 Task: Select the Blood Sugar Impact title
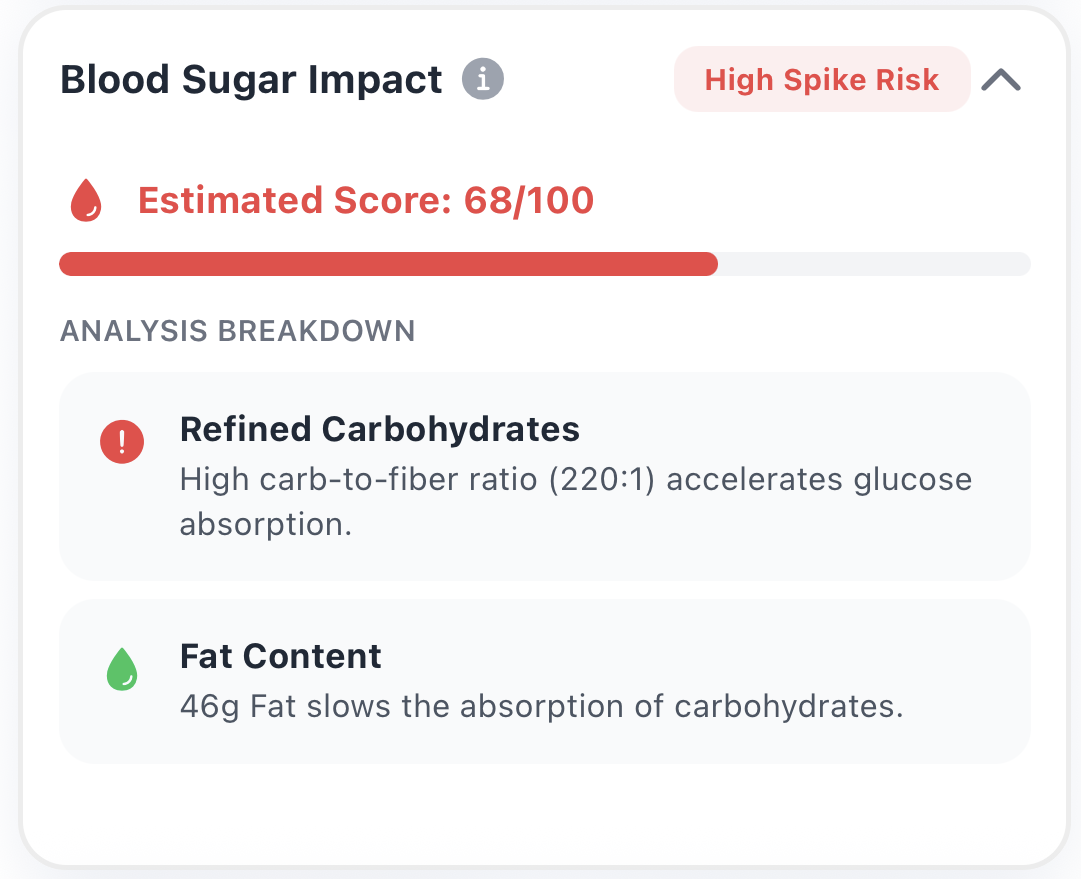(251, 79)
